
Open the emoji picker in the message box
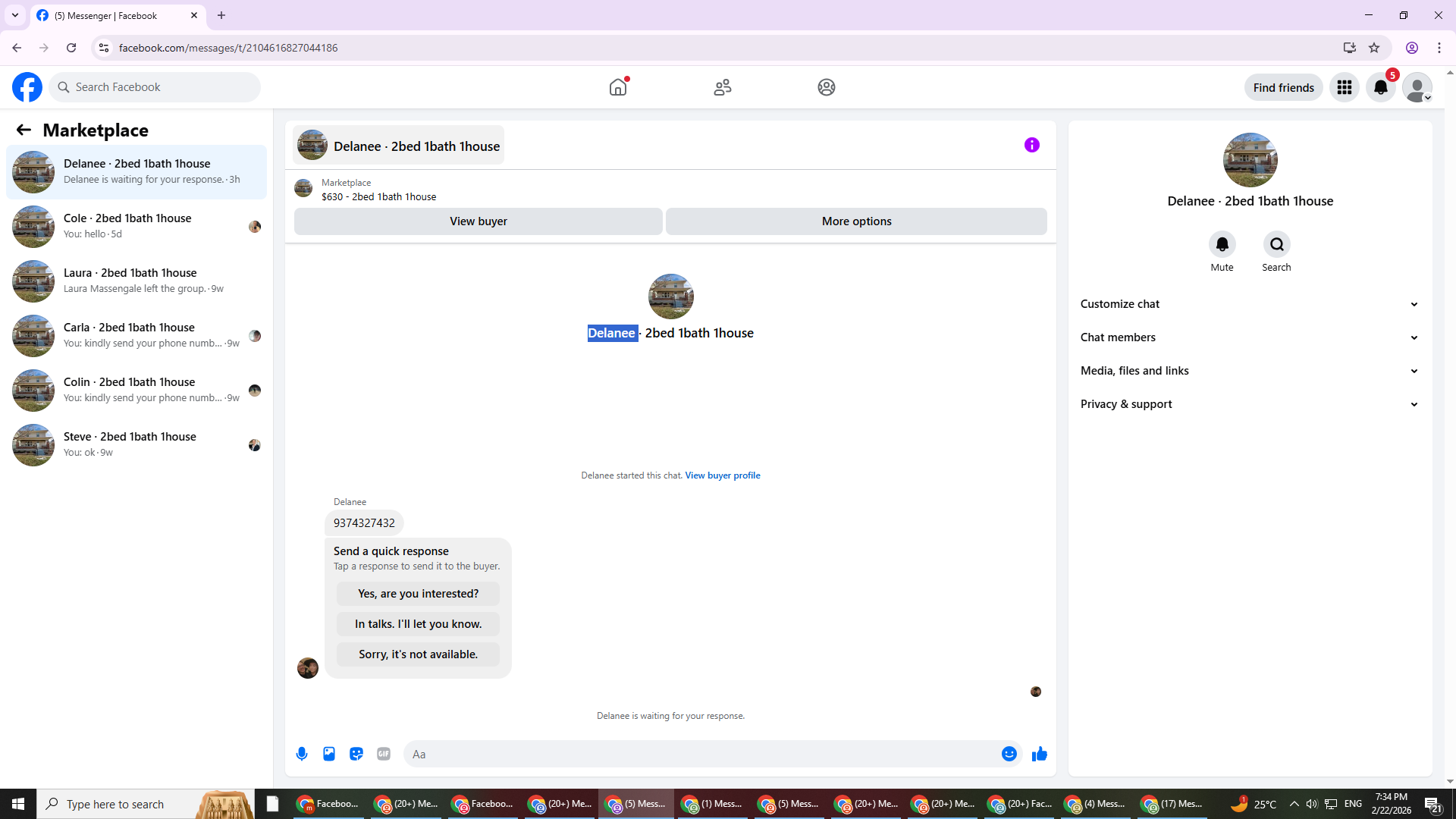1009,754
